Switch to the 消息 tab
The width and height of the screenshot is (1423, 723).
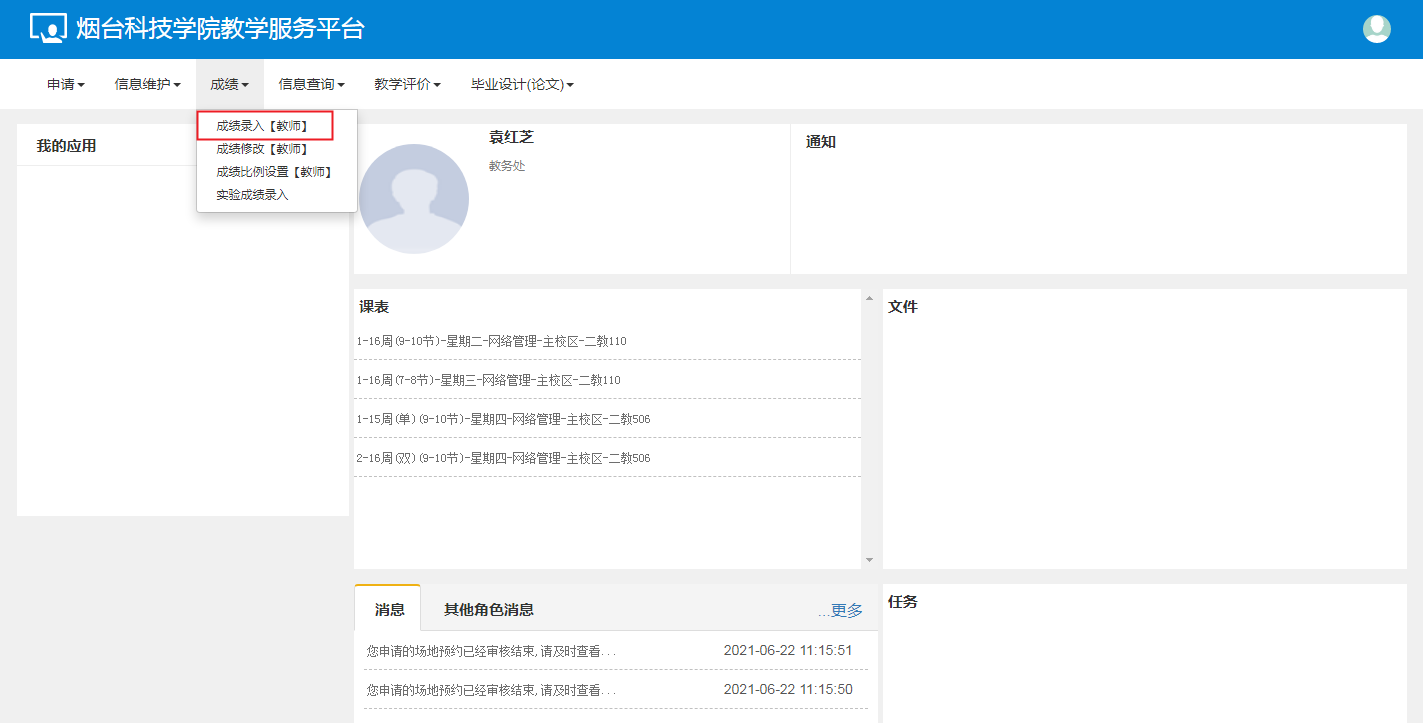(390, 609)
